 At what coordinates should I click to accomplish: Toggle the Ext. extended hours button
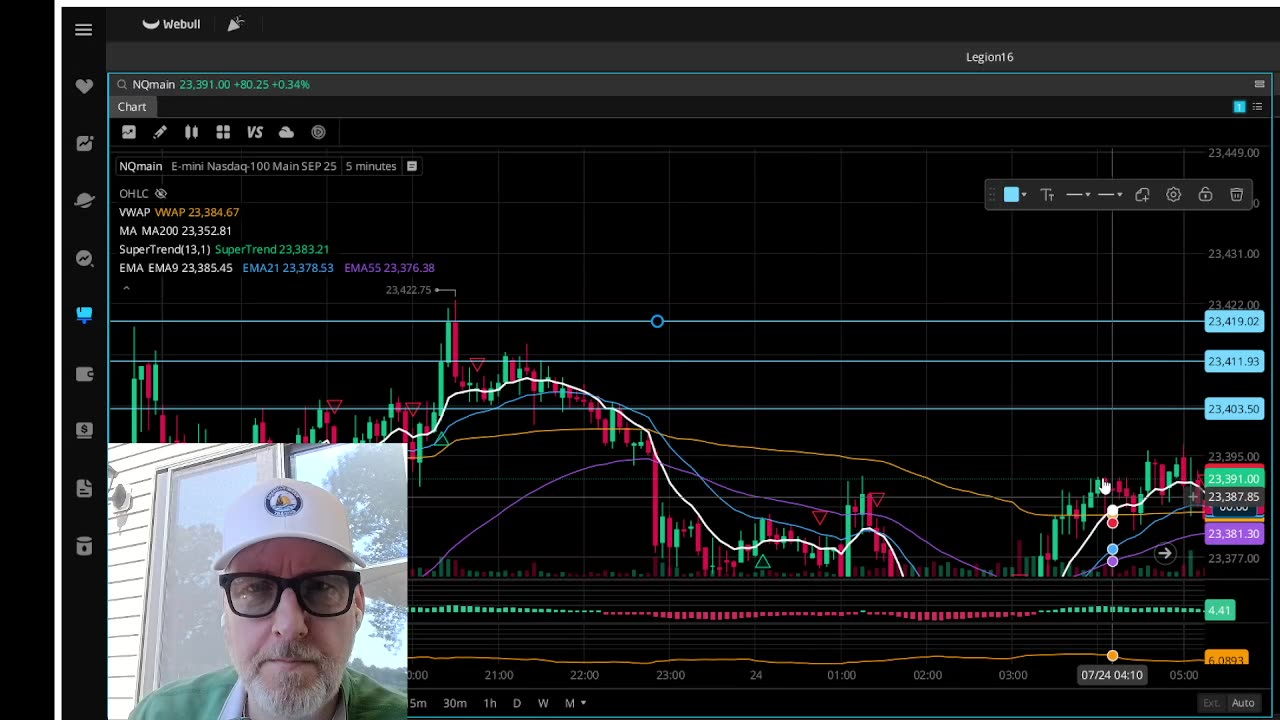(1211, 703)
